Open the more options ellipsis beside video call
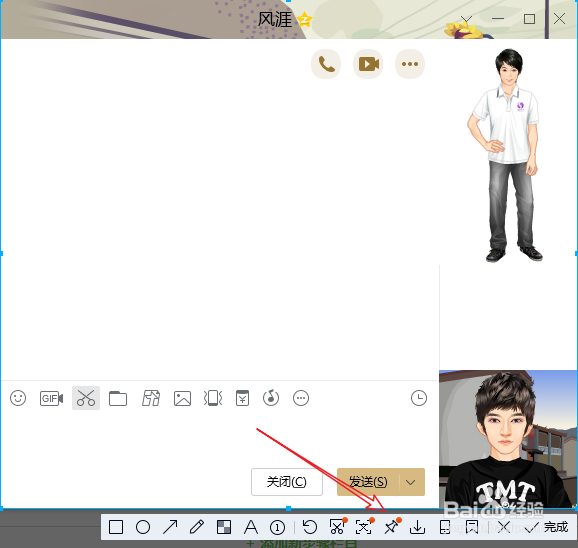 [x=410, y=64]
